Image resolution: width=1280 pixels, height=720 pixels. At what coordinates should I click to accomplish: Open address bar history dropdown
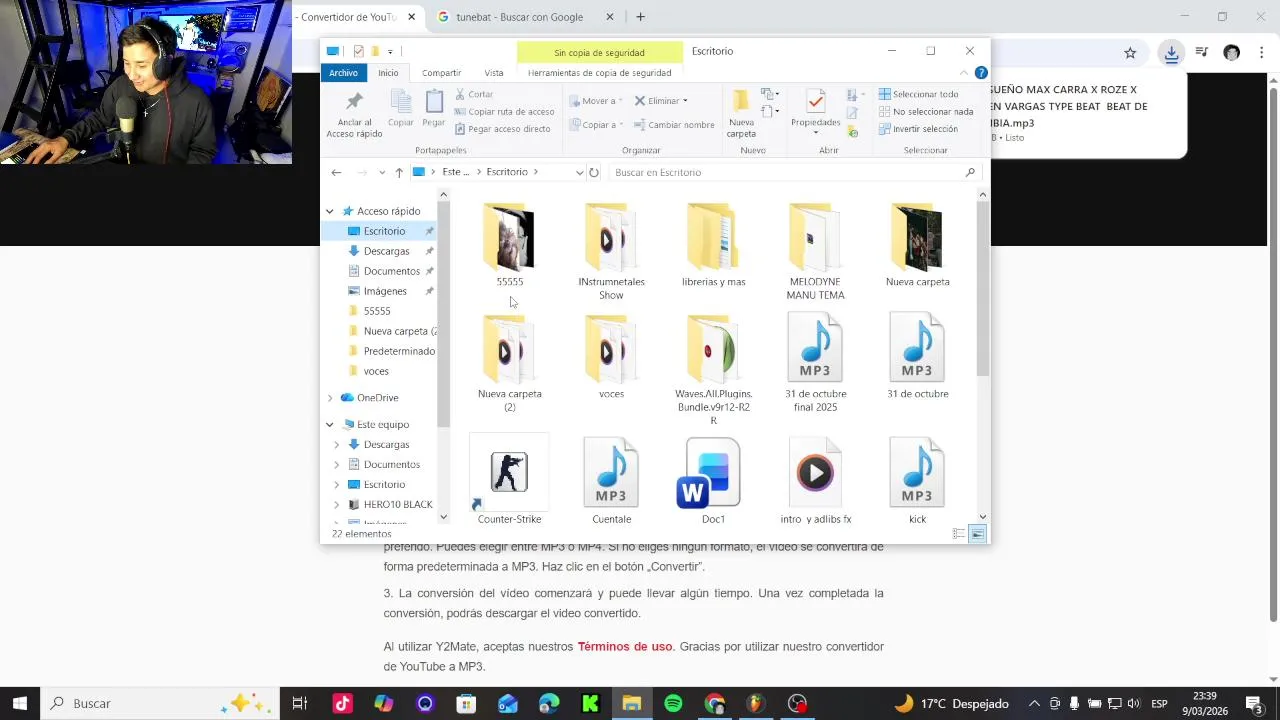pos(579,172)
